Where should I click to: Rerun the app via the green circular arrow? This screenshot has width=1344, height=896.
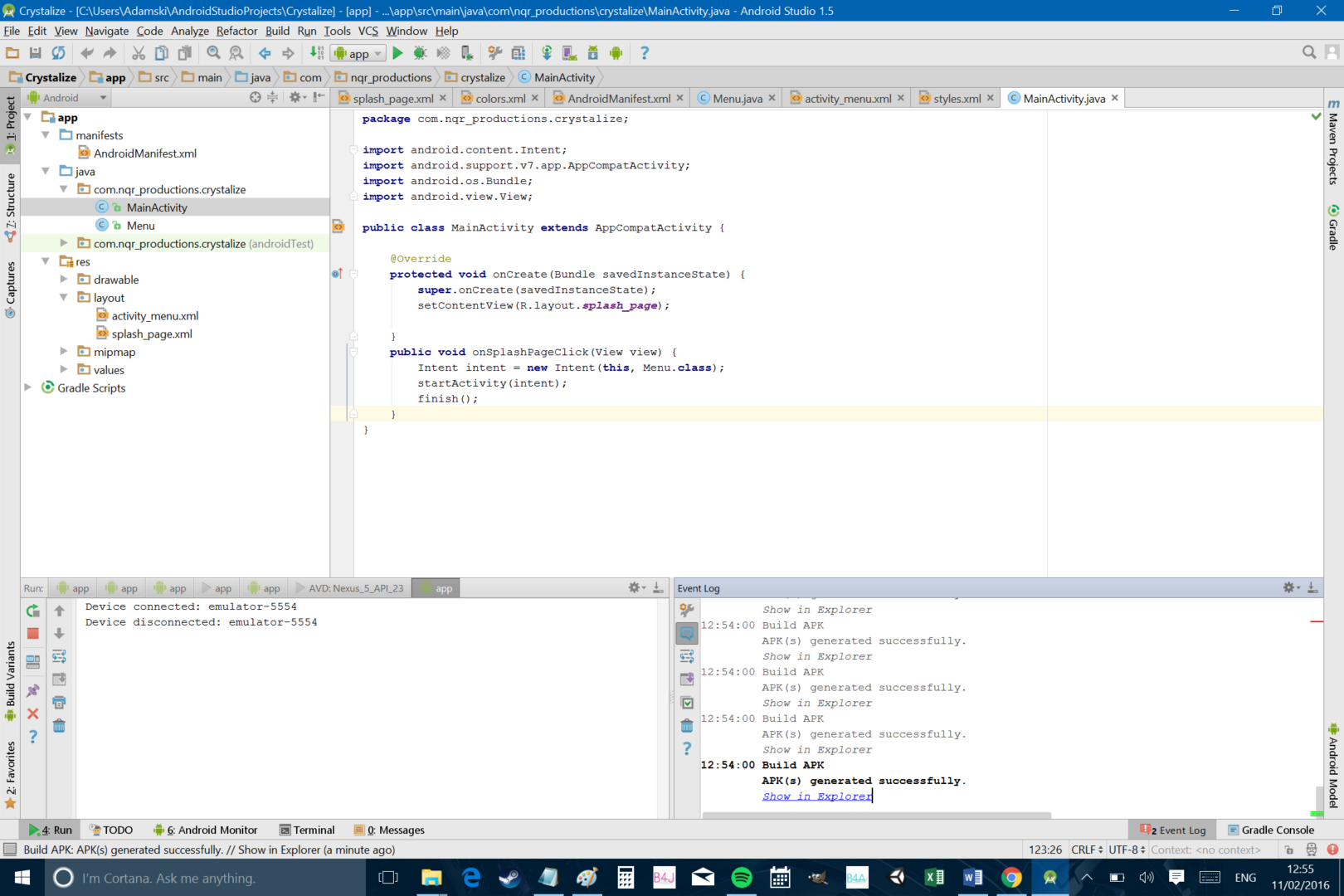[x=32, y=611]
